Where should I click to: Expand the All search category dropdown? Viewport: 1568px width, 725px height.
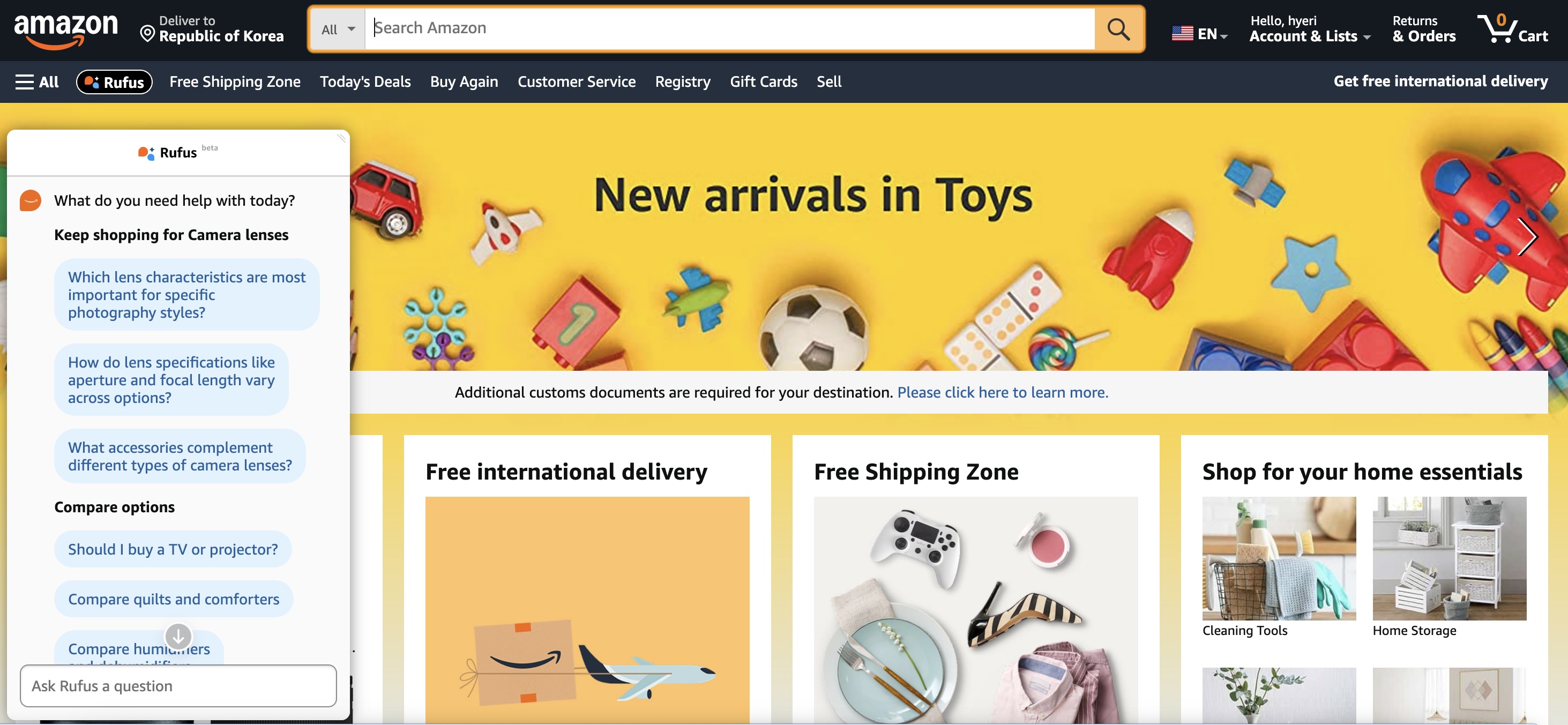[x=337, y=29]
